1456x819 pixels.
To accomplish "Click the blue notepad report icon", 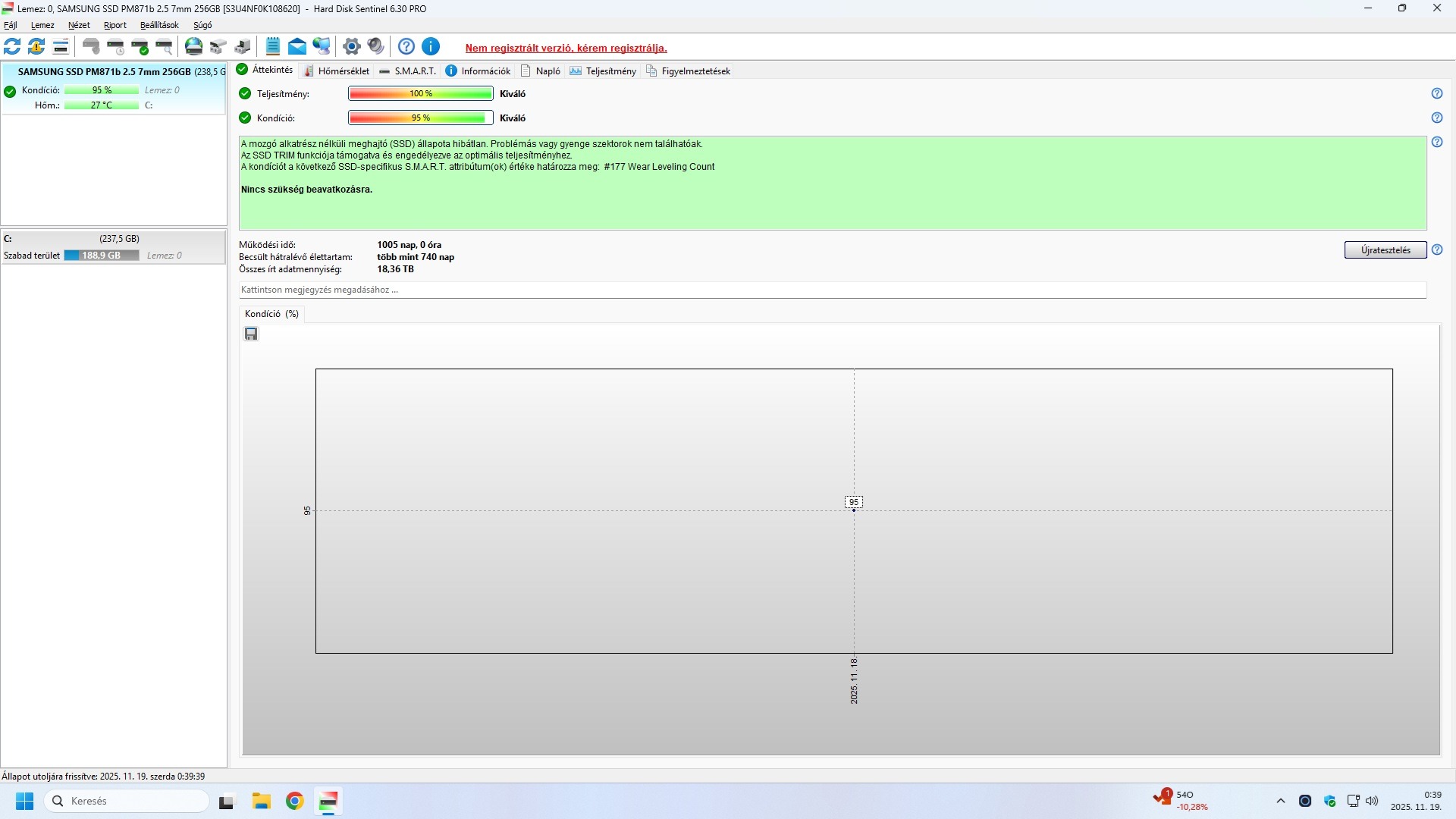I will click(273, 47).
